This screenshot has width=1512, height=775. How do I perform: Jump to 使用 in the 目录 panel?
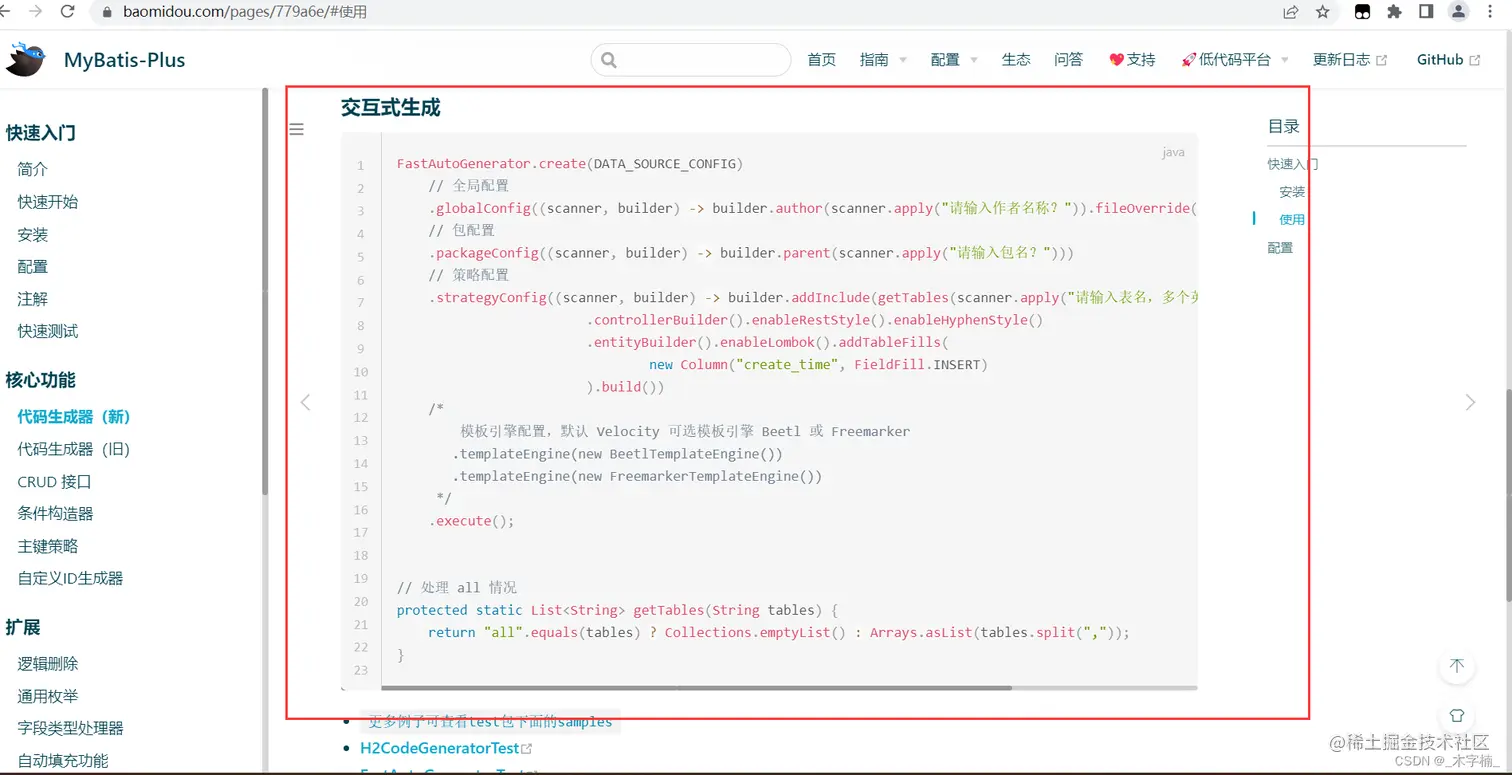point(1292,220)
